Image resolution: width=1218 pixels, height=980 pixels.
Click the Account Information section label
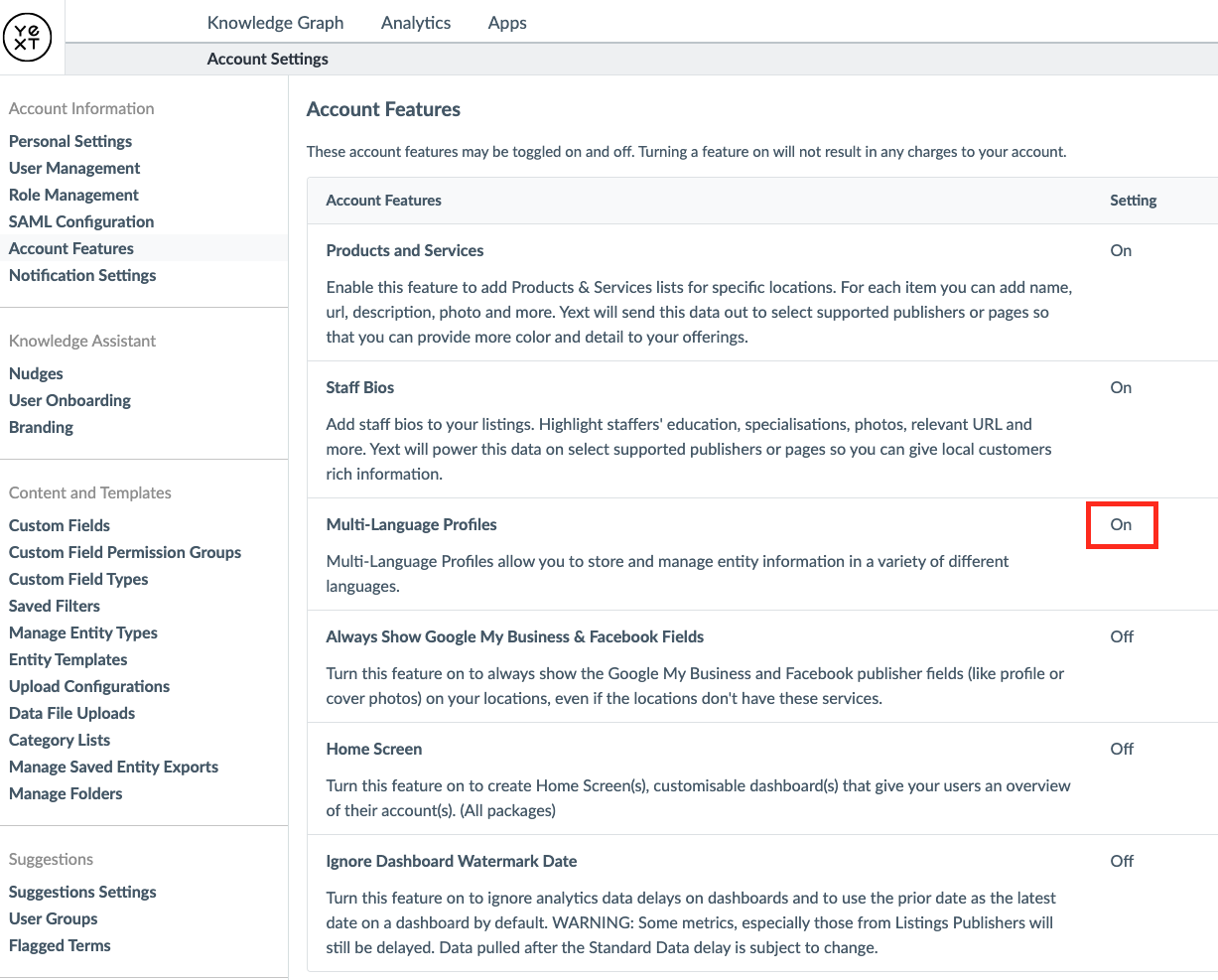pyautogui.click(x=81, y=108)
